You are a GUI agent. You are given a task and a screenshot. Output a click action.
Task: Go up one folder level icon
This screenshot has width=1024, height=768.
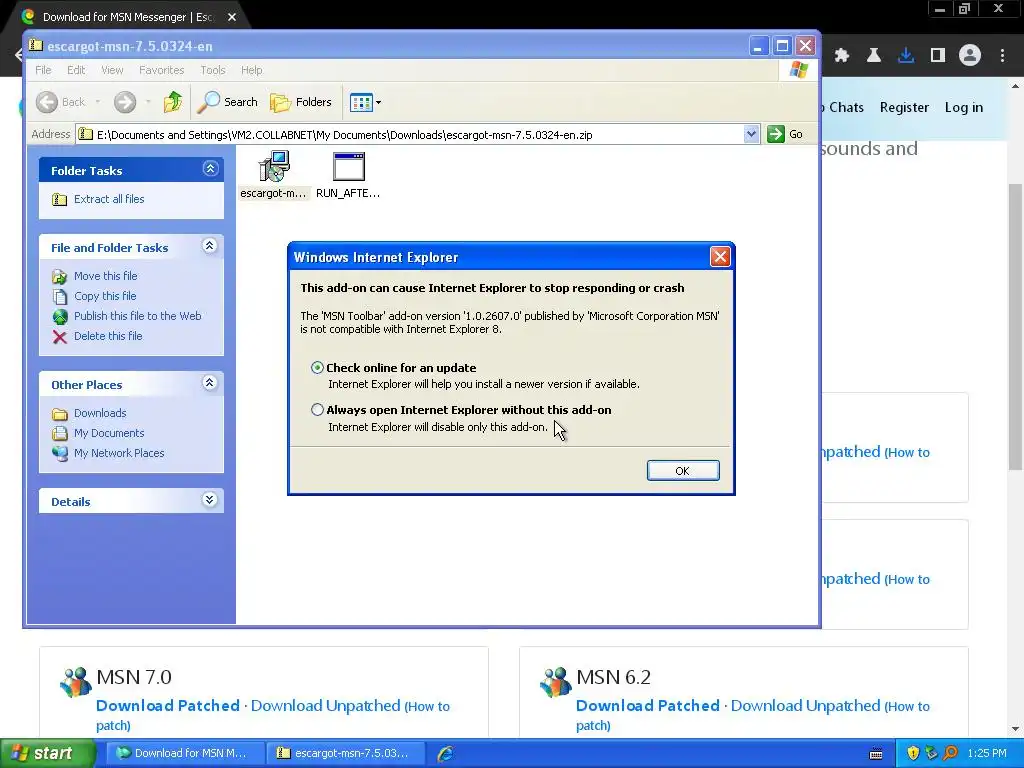point(173,102)
